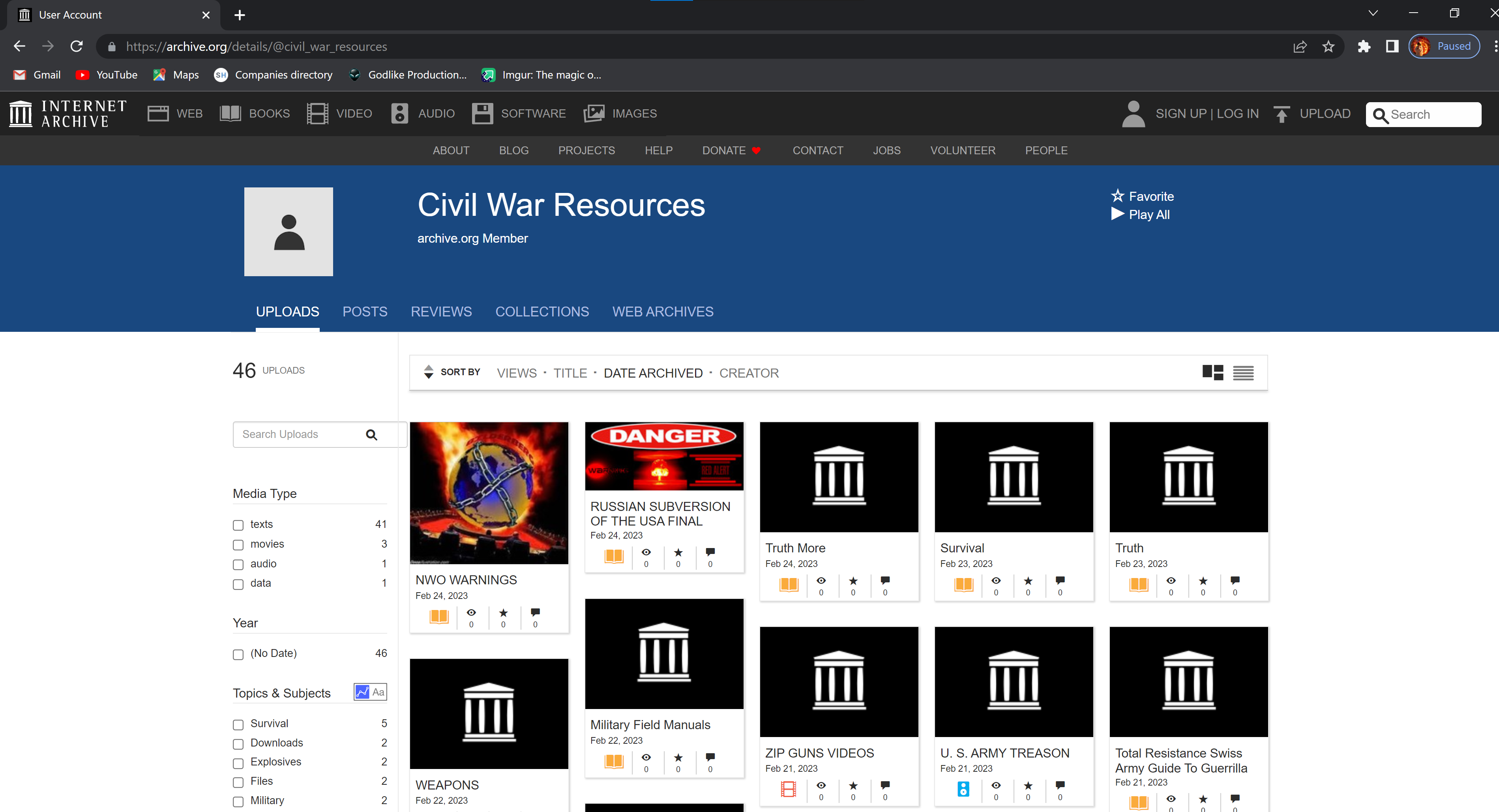Open the Books section icon
Viewport: 1499px width, 812px height.
point(230,113)
